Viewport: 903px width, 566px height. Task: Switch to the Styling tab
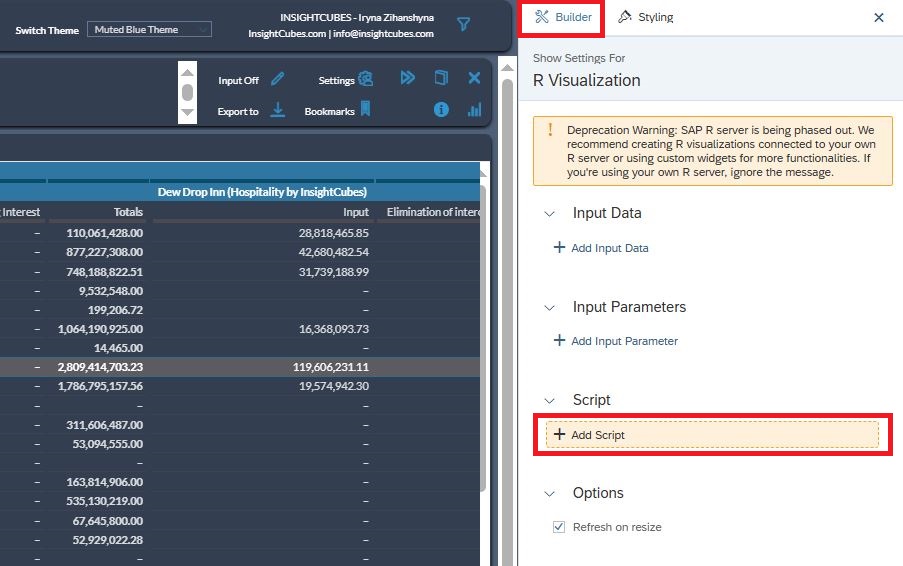tap(646, 18)
